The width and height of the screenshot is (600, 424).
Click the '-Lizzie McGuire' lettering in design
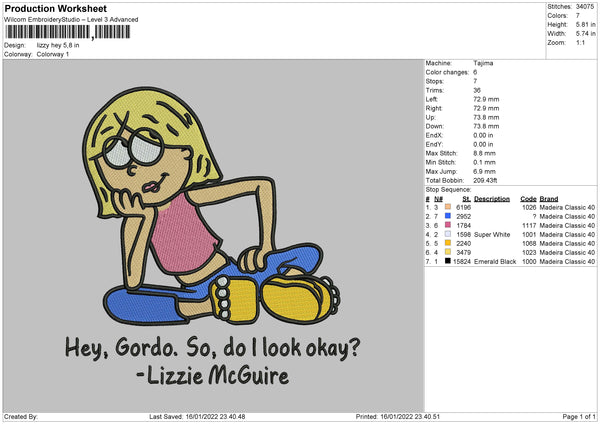point(213,375)
